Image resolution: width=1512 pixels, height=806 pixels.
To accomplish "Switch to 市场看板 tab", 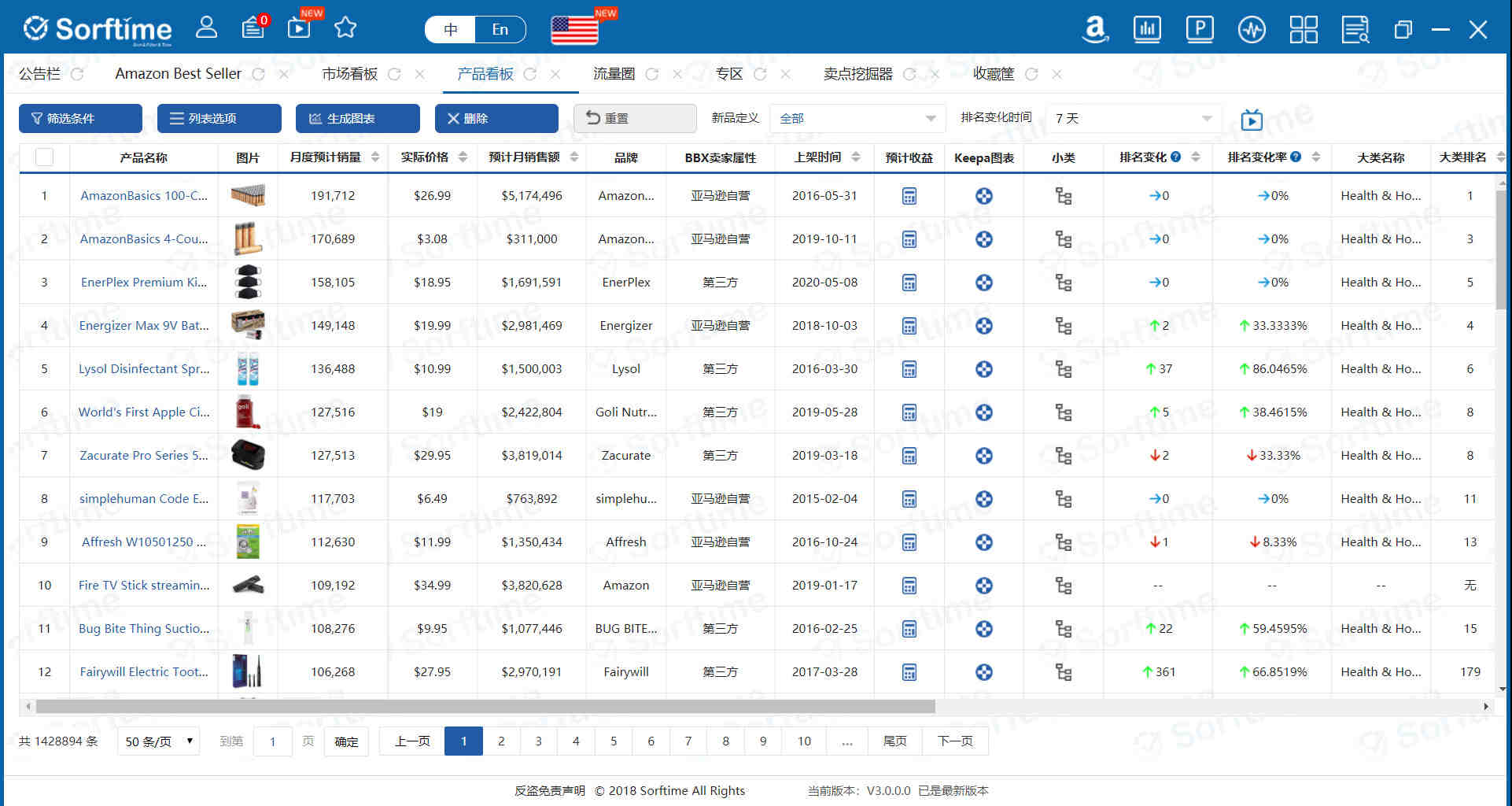I will (x=350, y=74).
